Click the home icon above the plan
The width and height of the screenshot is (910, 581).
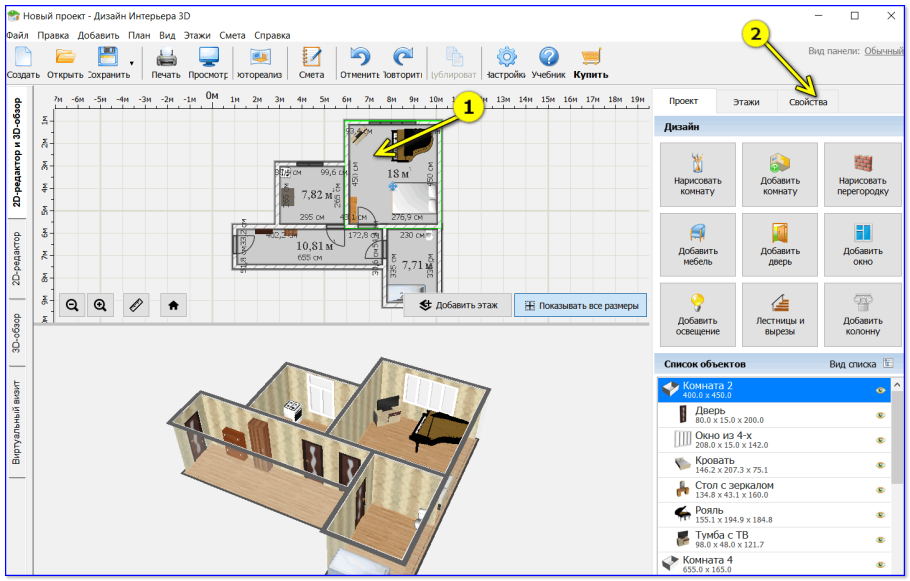tap(172, 305)
